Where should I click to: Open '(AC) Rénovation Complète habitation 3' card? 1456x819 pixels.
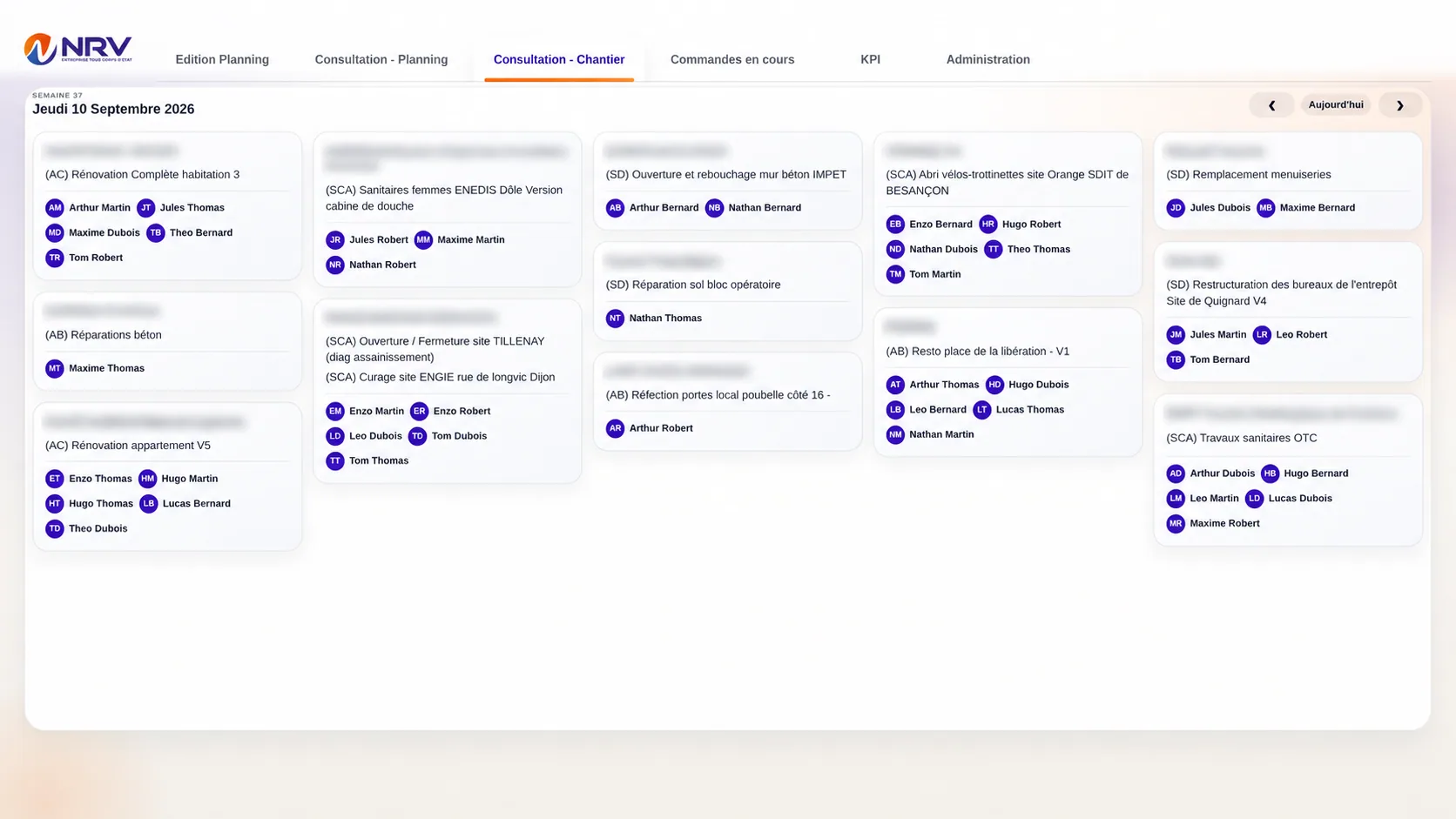coord(168,206)
